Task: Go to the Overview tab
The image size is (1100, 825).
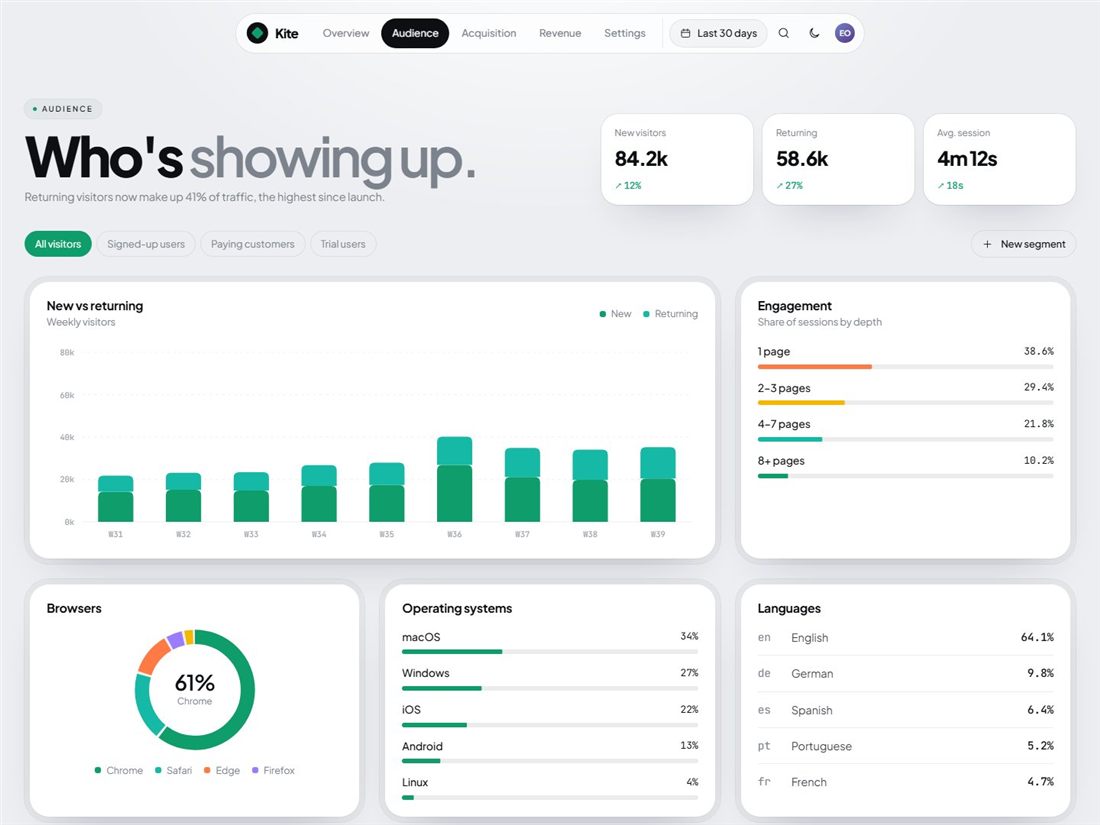Action: (x=346, y=33)
